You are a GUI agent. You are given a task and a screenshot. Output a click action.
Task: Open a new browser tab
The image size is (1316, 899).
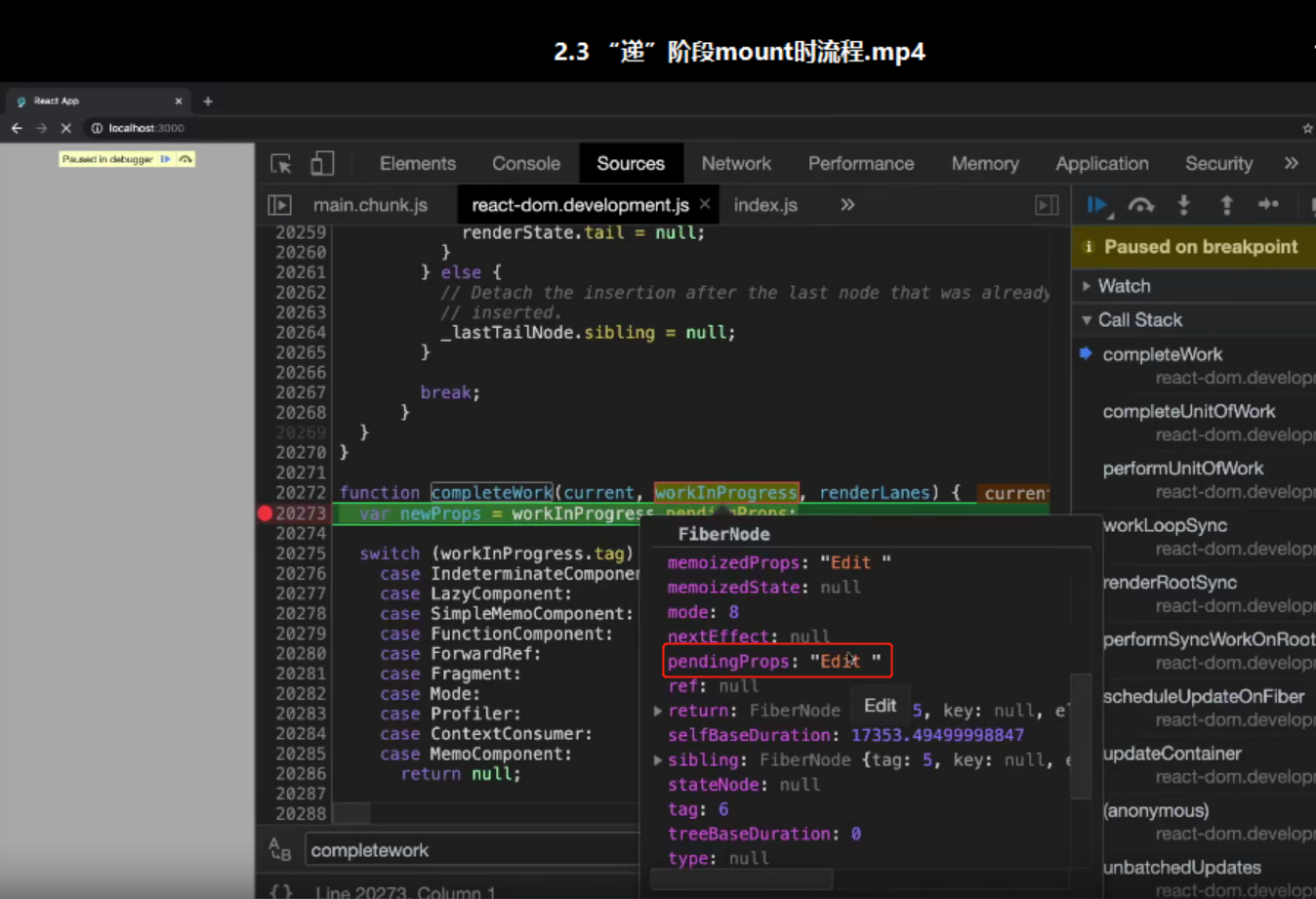point(207,101)
